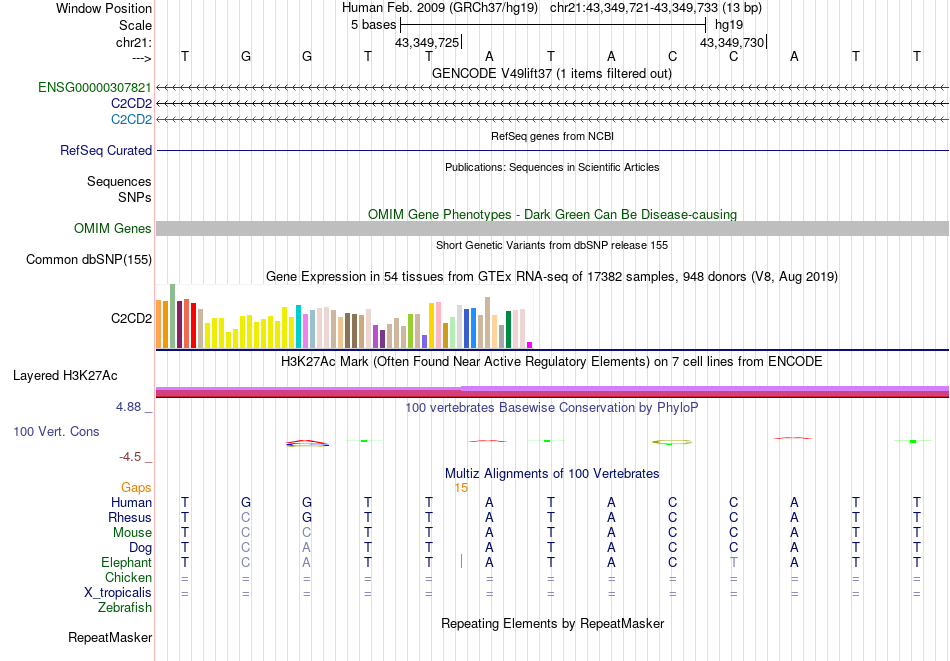This screenshot has width=950, height=661.
Task: Click the tallest green GTEx expression bar
Action: coord(172,316)
